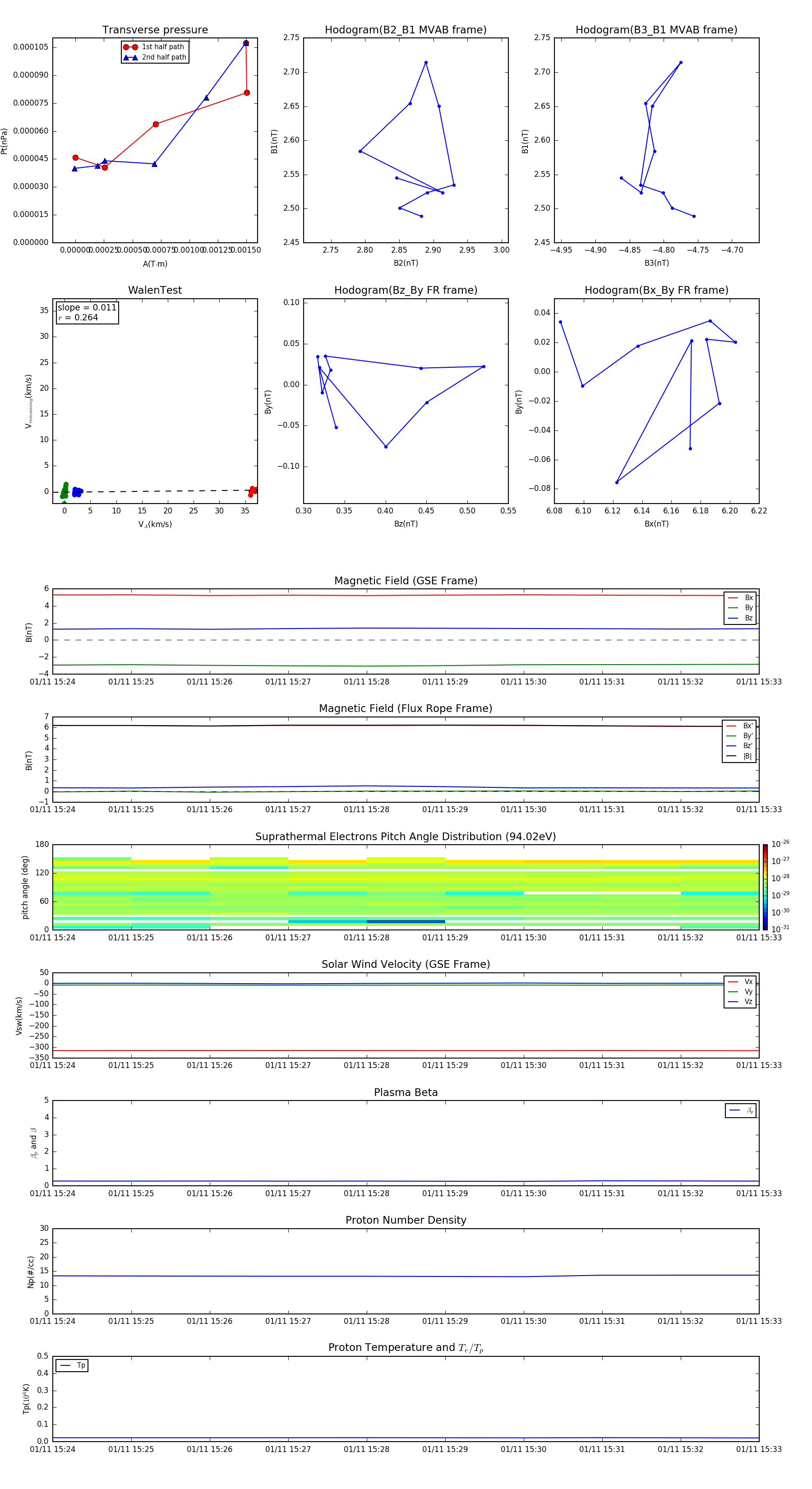Click the Bx' entry in the Flux Rope legend
The image size is (812, 1489).
coord(739,726)
